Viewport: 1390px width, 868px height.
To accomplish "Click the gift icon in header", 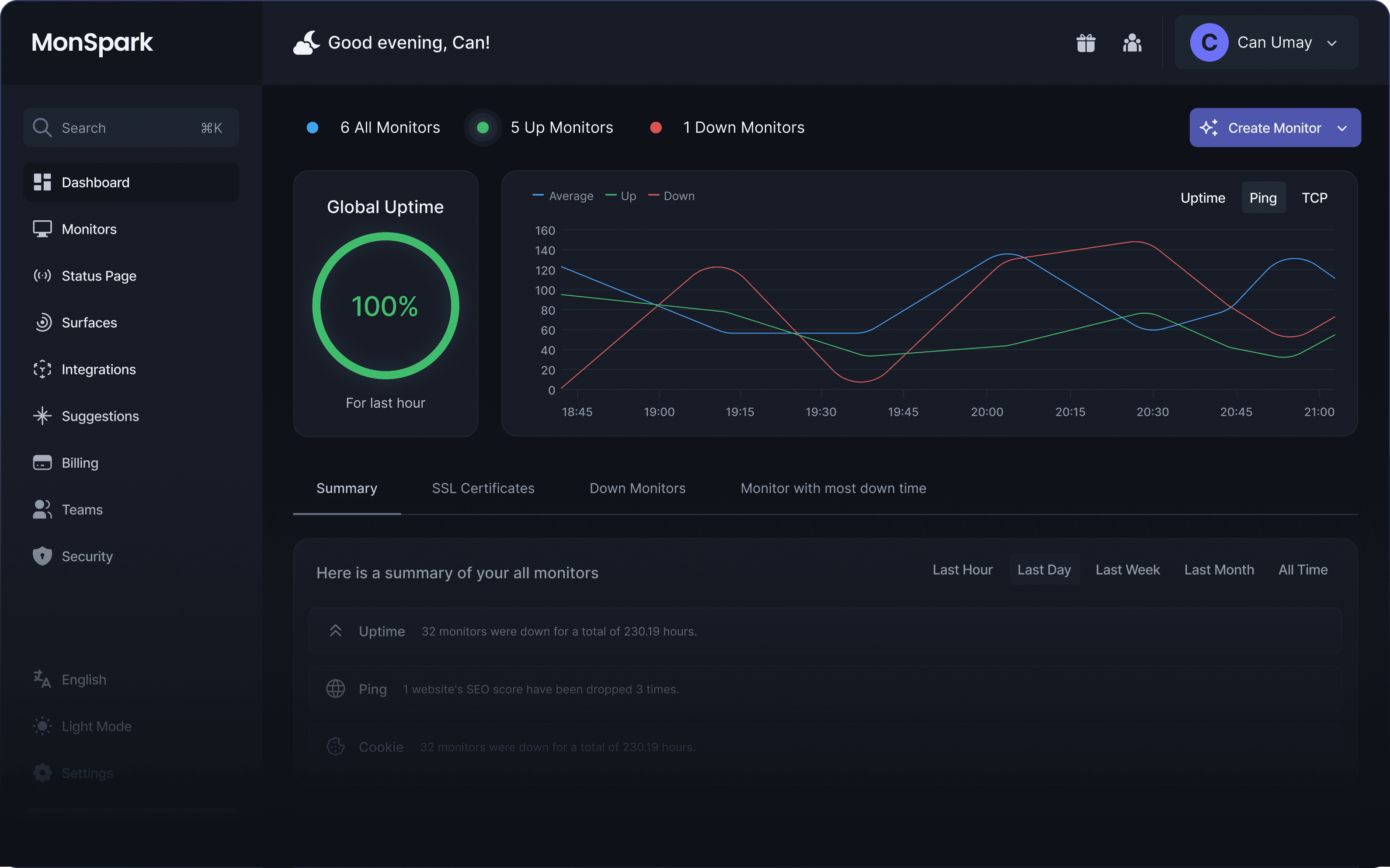I will pyautogui.click(x=1086, y=42).
